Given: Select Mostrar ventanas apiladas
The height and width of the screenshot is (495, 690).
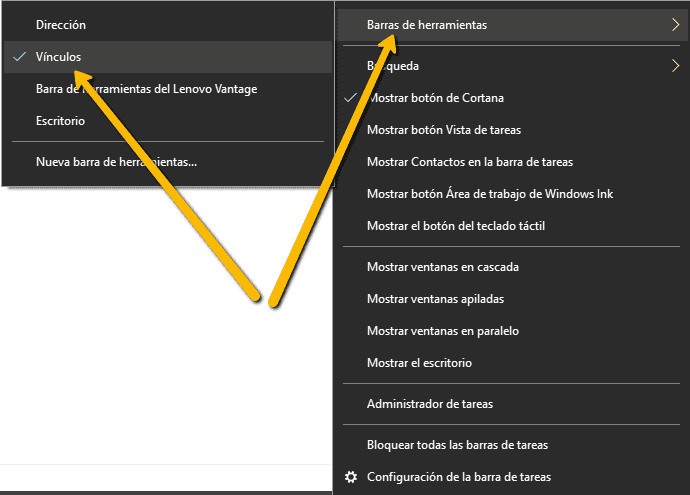Looking at the screenshot, I should point(513,299).
